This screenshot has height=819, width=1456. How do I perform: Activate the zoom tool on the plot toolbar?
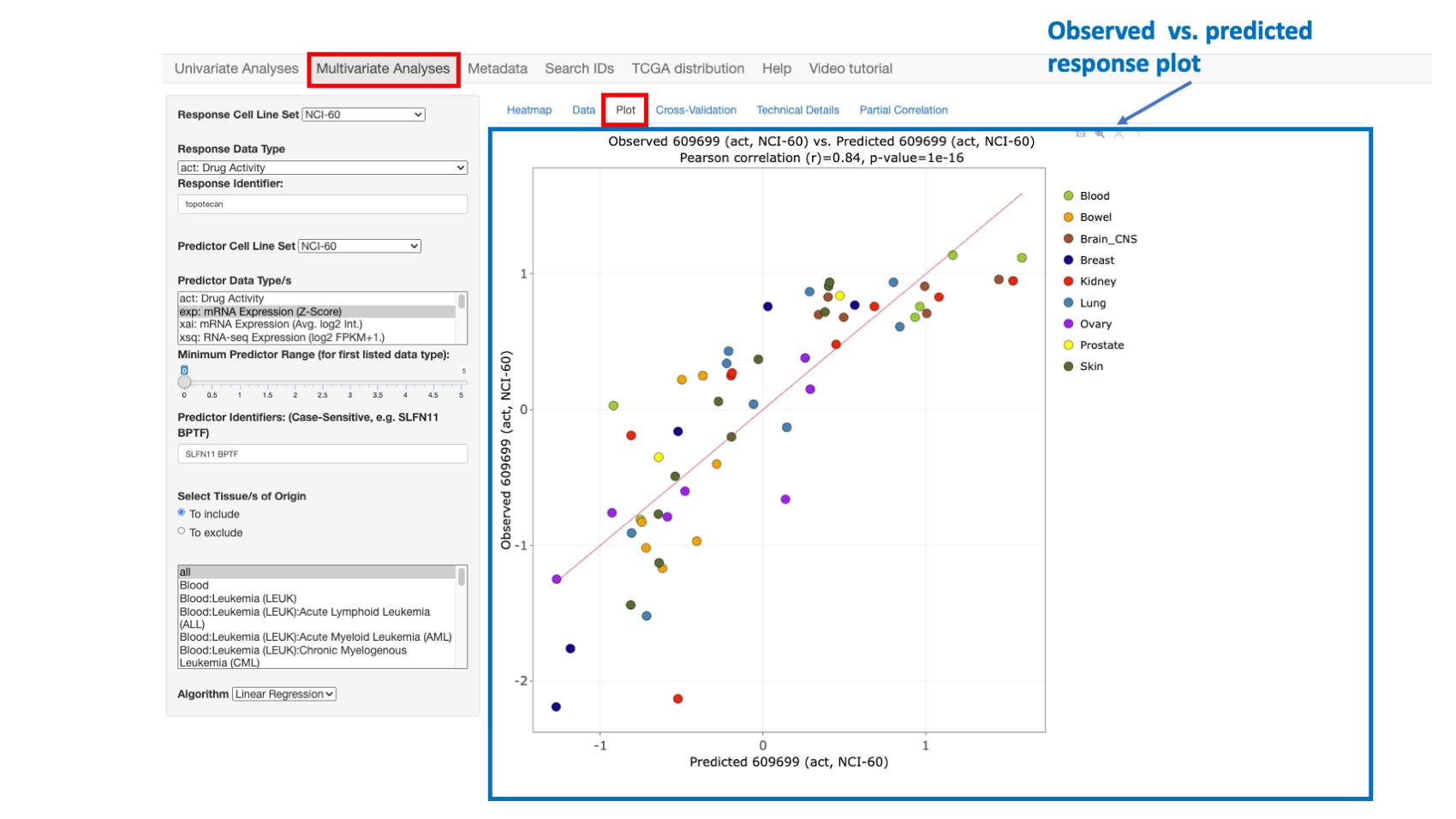1100,135
